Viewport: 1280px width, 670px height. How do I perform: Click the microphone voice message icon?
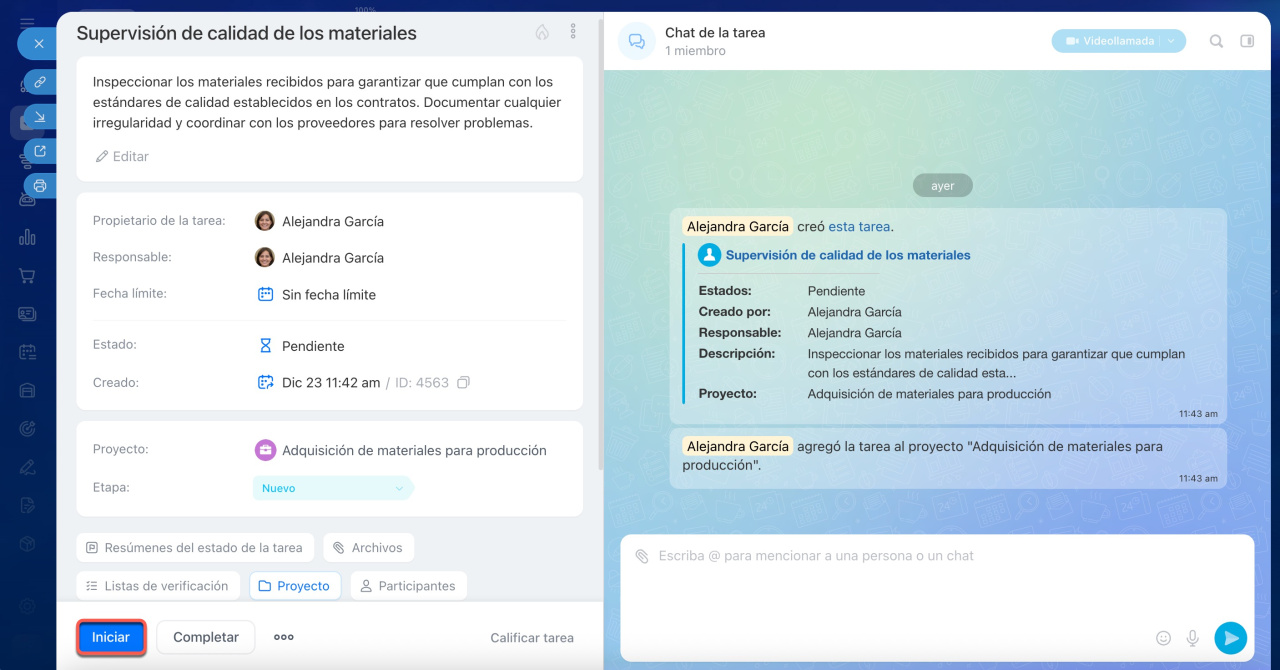coord(1192,638)
